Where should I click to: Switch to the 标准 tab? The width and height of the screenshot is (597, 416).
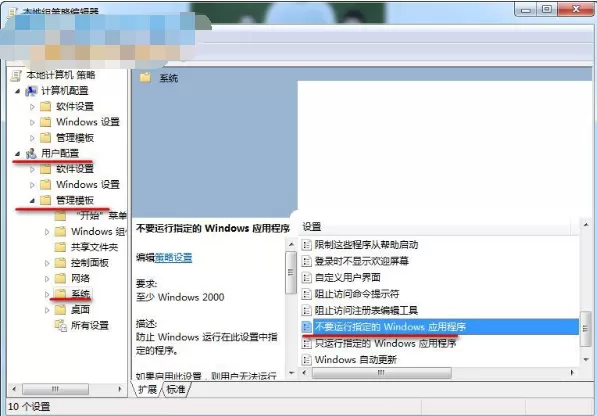click(176, 389)
